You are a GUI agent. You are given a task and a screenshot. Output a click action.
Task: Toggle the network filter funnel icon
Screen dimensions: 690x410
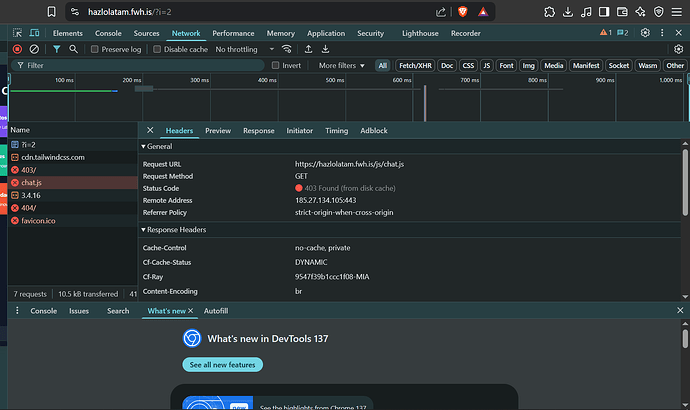pyautogui.click(x=56, y=49)
